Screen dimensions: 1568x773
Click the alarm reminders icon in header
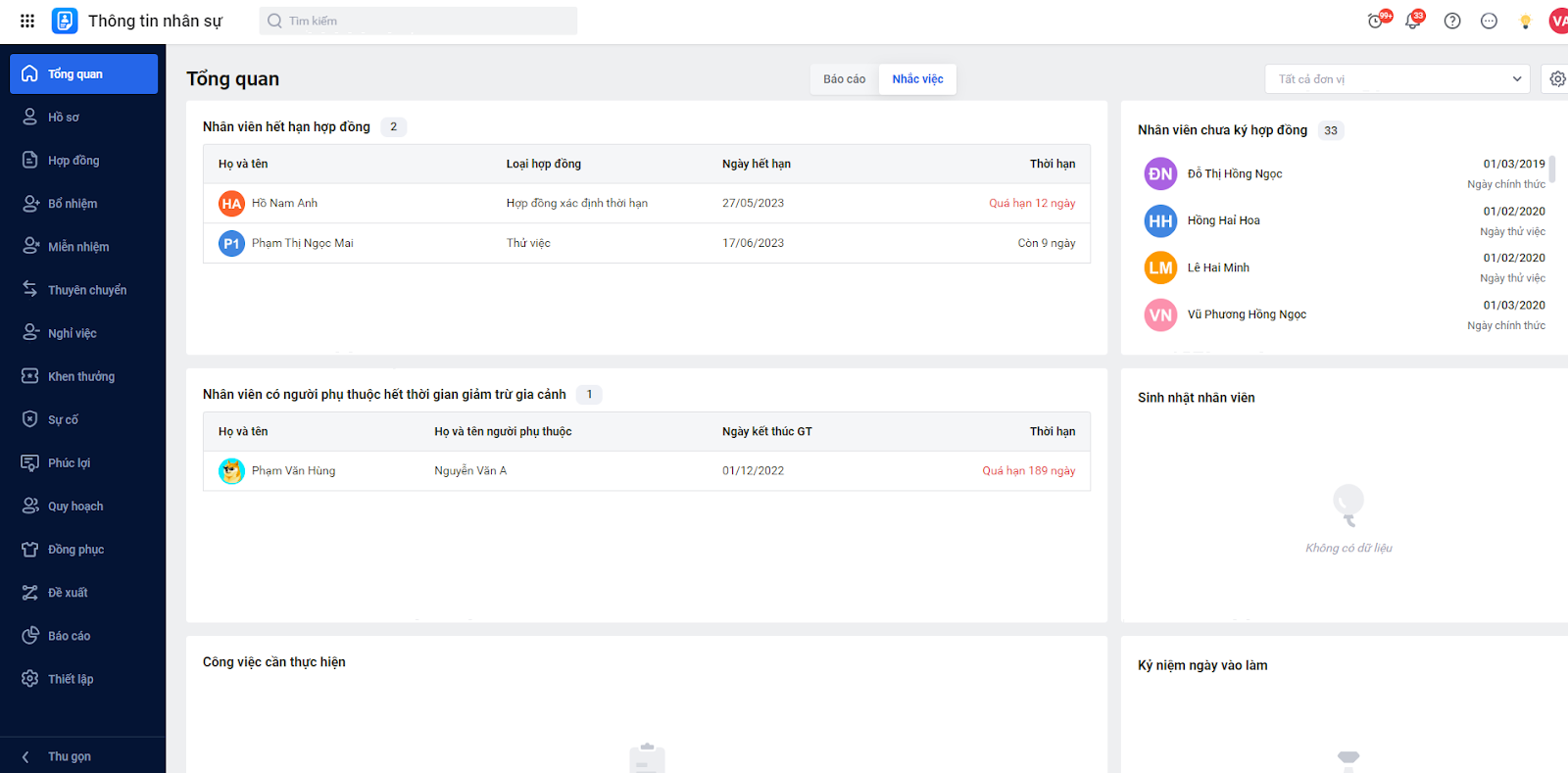[x=1376, y=21]
